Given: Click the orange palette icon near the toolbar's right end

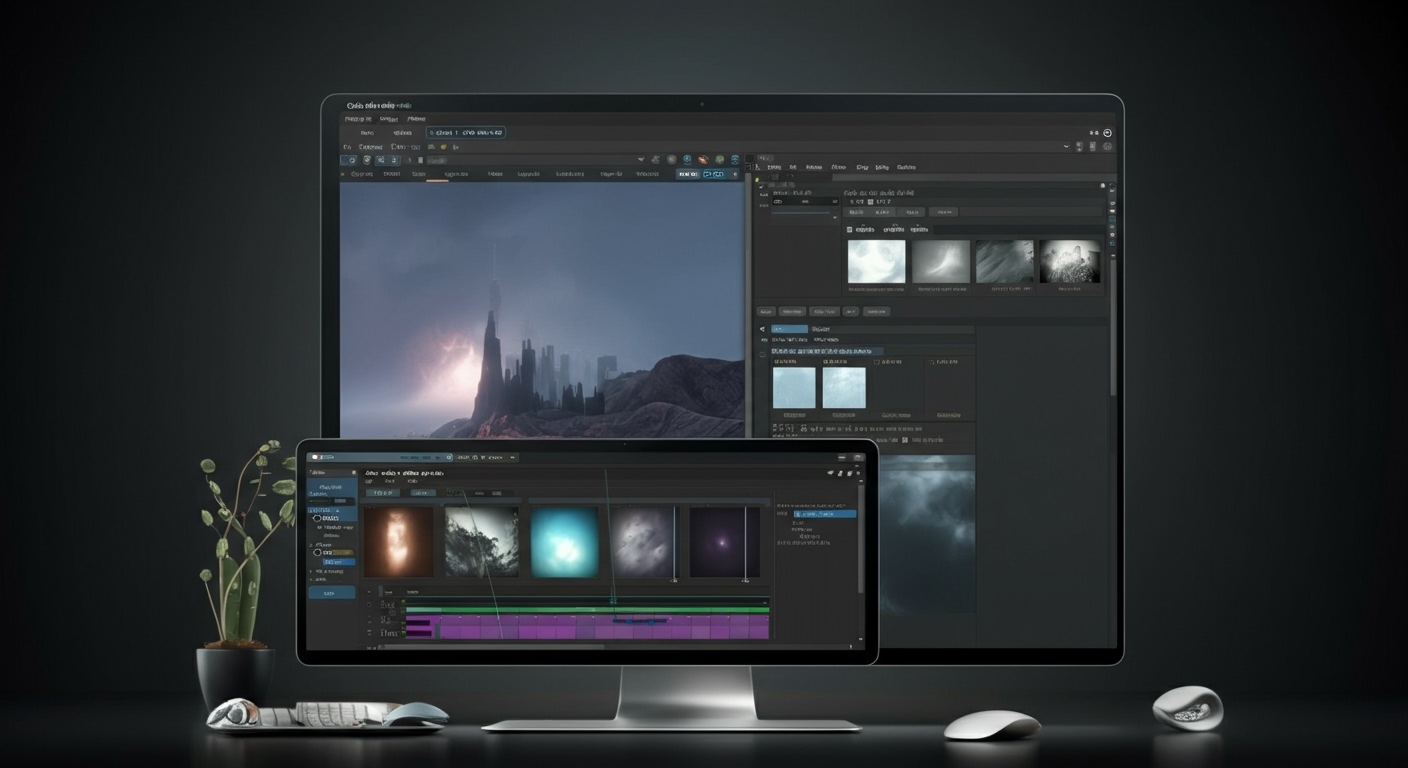Looking at the screenshot, I should [x=702, y=159].
